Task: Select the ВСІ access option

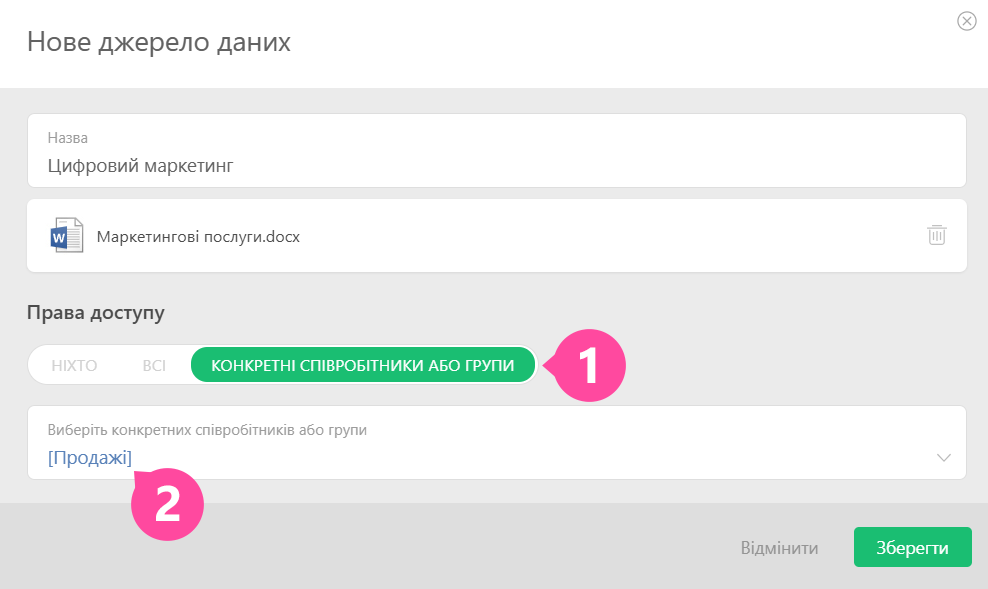Action: pos(154,366)
